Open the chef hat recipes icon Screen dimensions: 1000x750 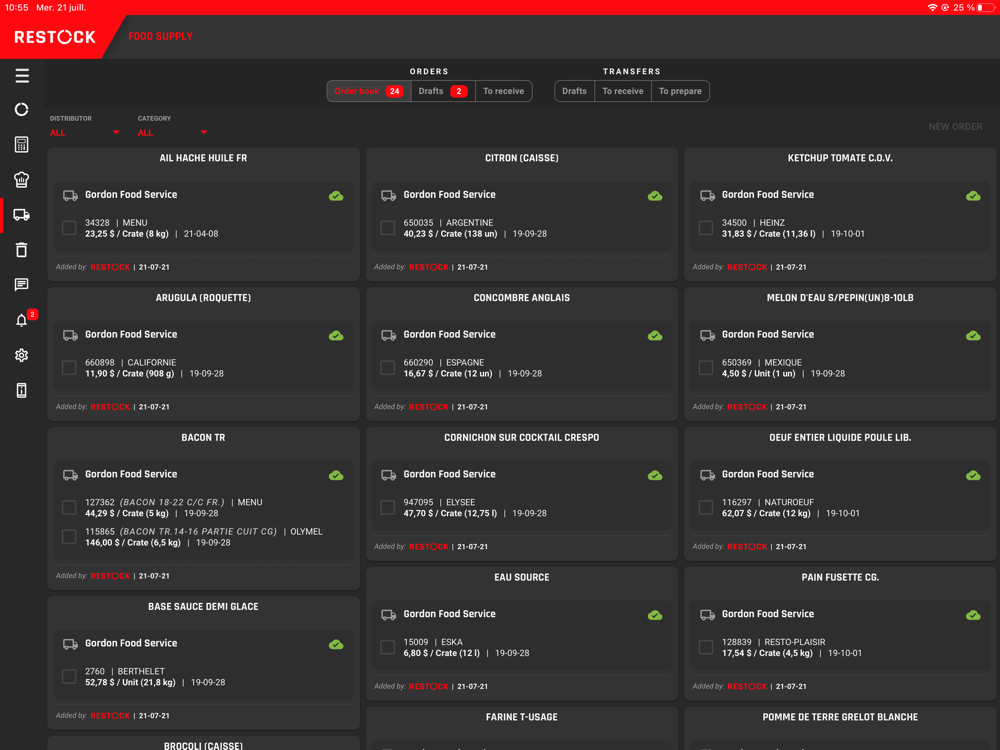click(x=22, y=180)
